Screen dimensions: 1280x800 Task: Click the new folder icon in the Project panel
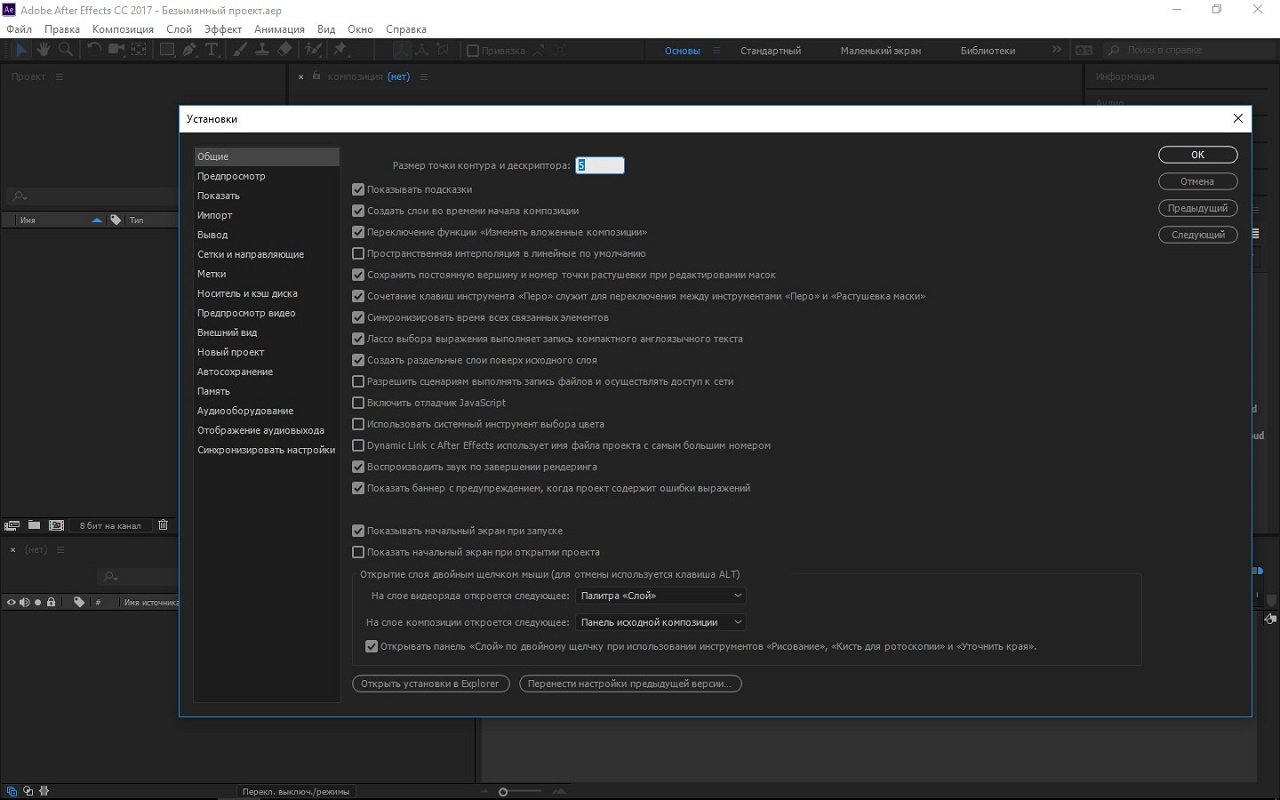34,525
